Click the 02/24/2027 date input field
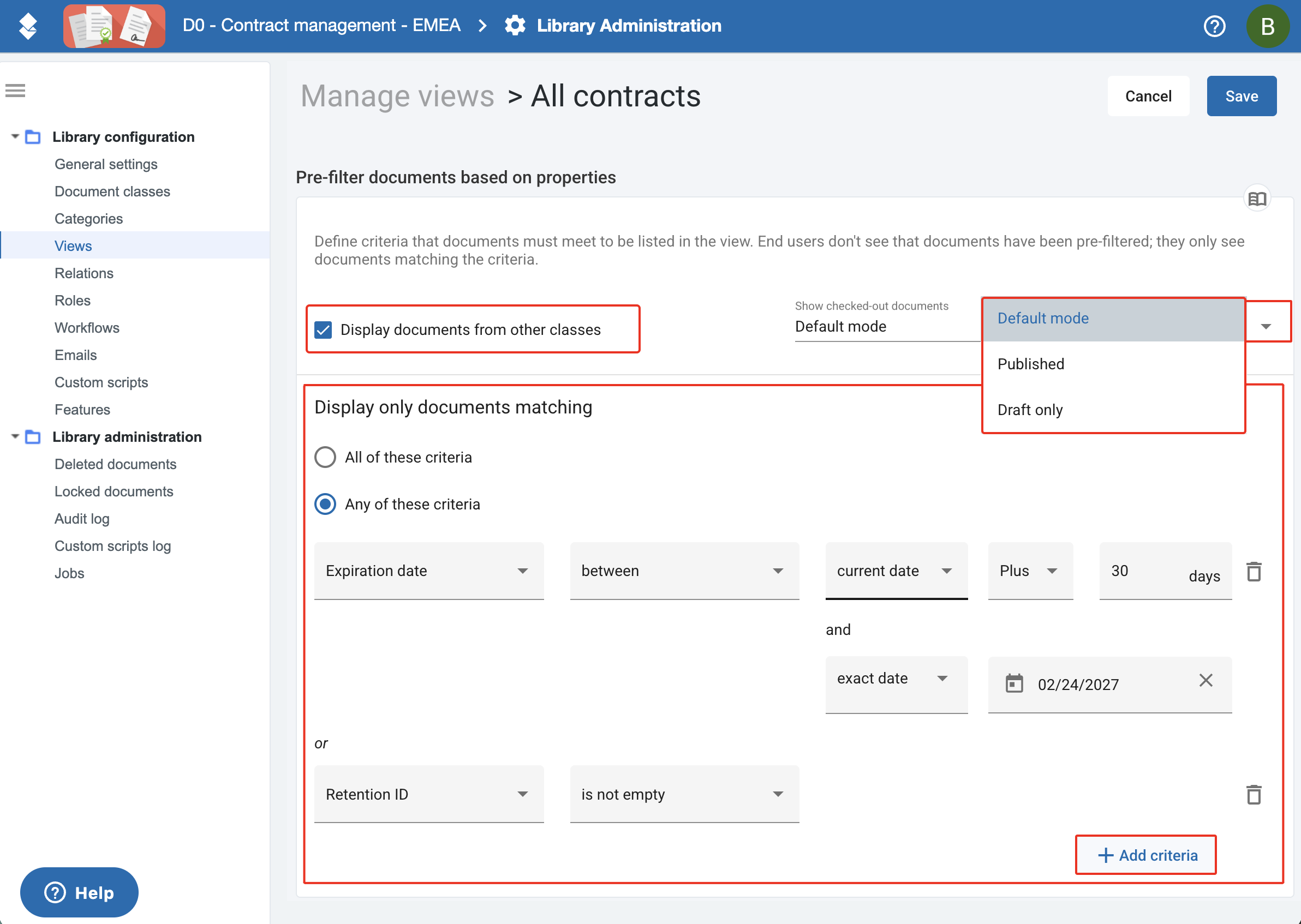1301x924 pixels. 1110,685
